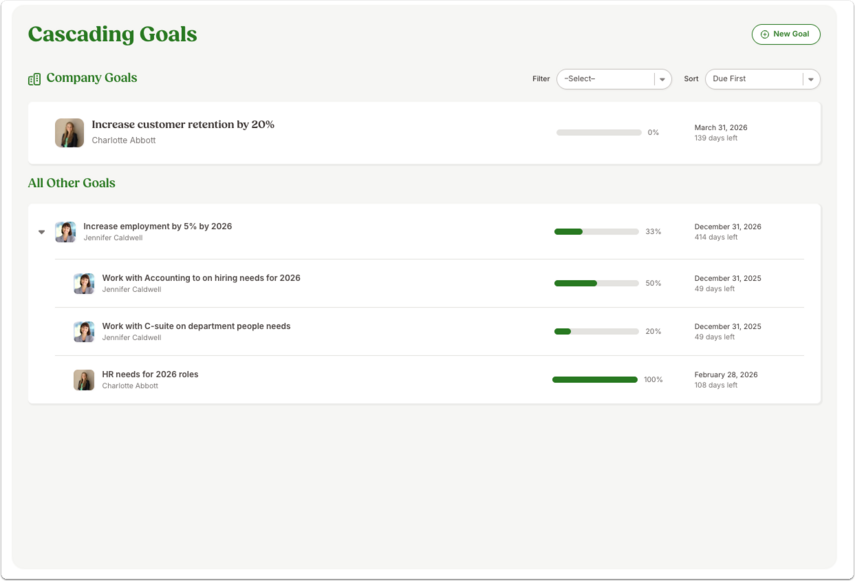
Task: Click Jennifer Caldwell name under Increase employment
Action: 113,238
